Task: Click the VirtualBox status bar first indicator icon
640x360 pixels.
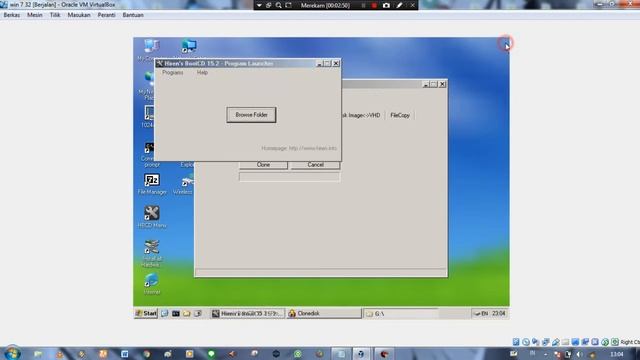Action: pyautogui.click(x=516, y=342)
